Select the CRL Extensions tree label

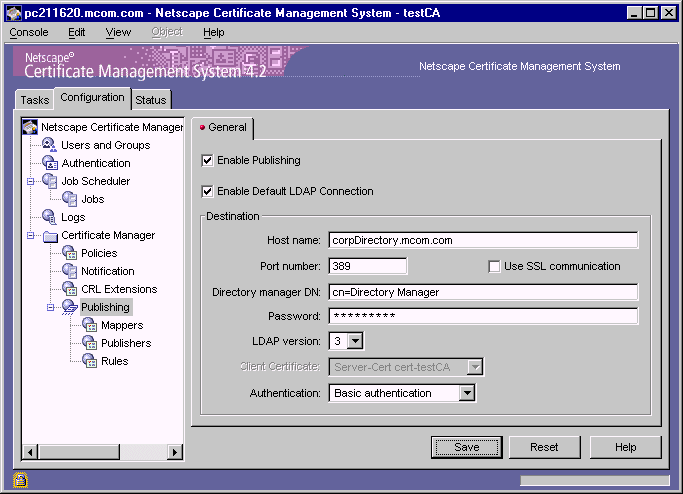click(119, 289)
